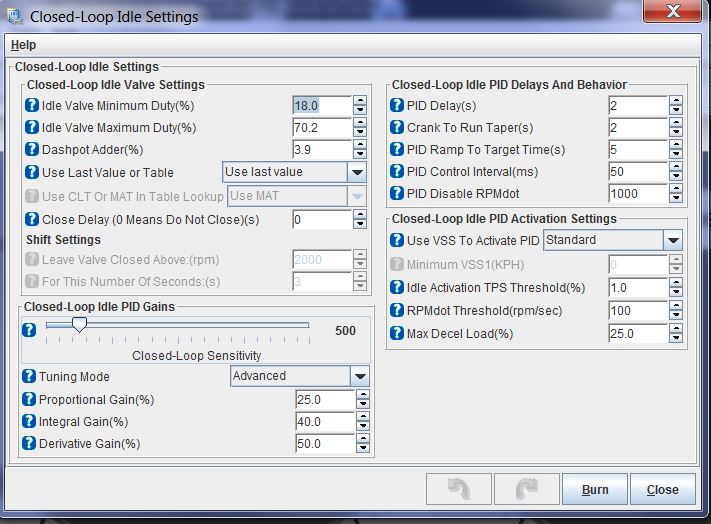711x524 pixels.
Task: Open help for PID Disable RPMdot
Action: coord(397,193)
